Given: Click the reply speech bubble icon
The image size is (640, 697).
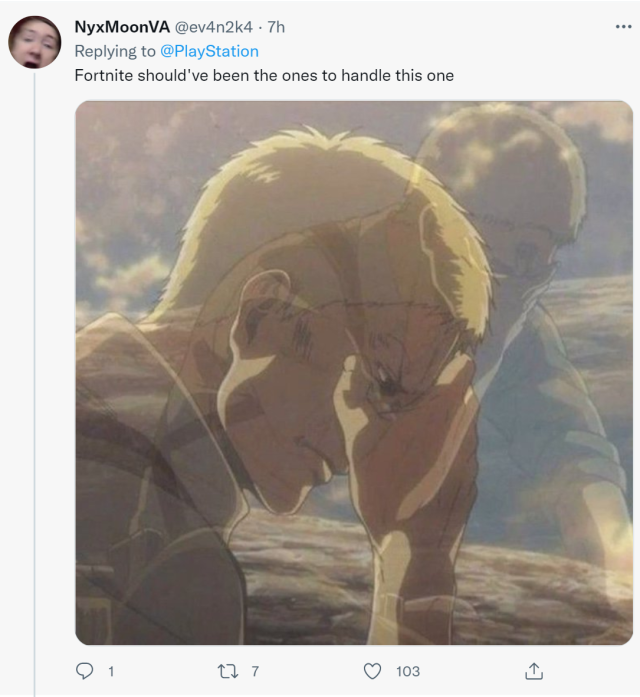Looking at the screenshot, I should pos(86,671).
